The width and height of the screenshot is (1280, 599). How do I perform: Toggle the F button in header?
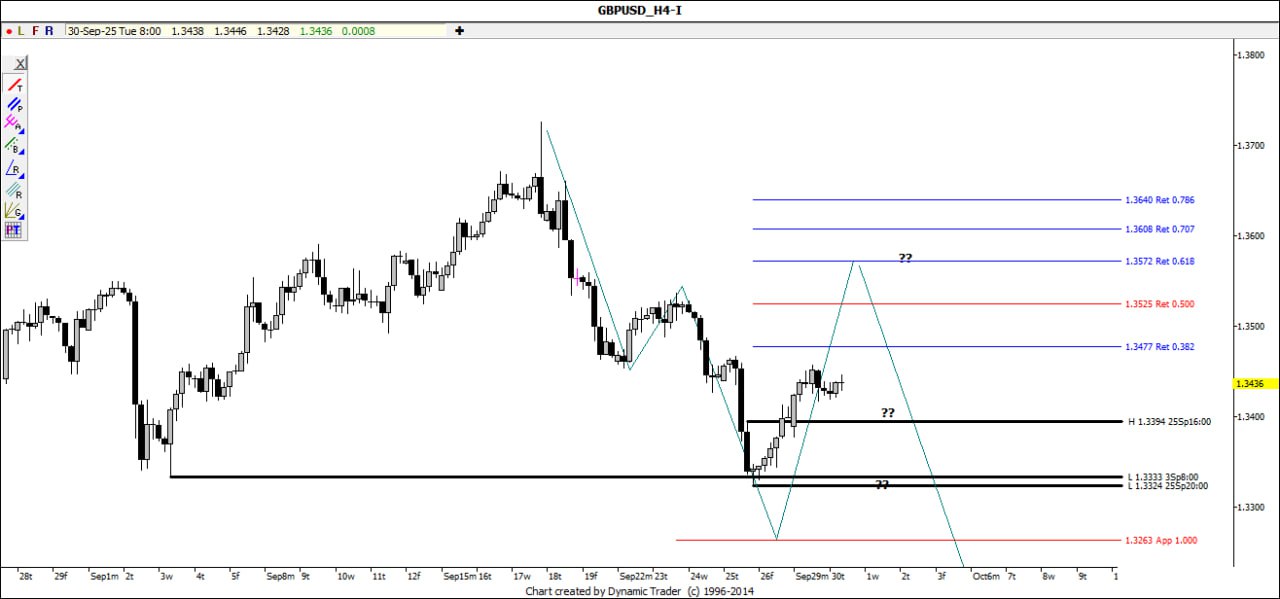[35, 31]
